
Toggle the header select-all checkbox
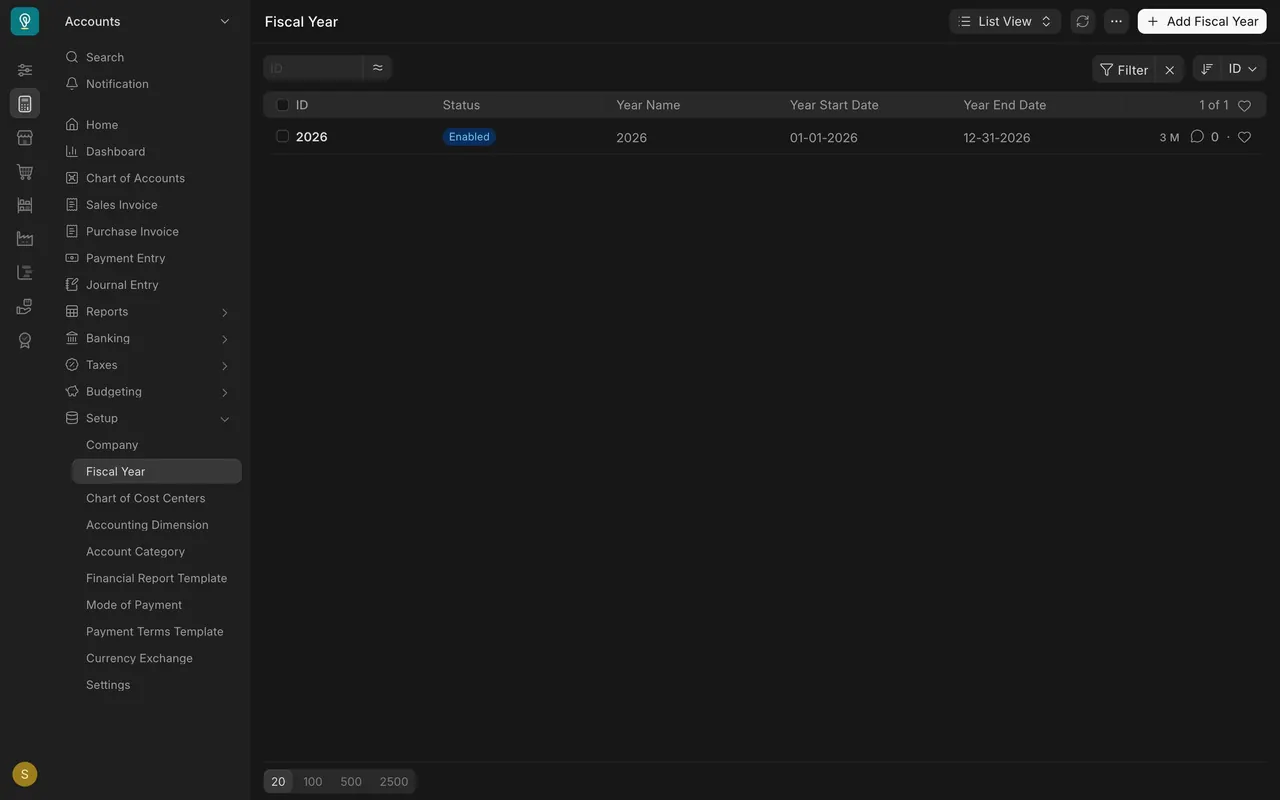(282, 105)
